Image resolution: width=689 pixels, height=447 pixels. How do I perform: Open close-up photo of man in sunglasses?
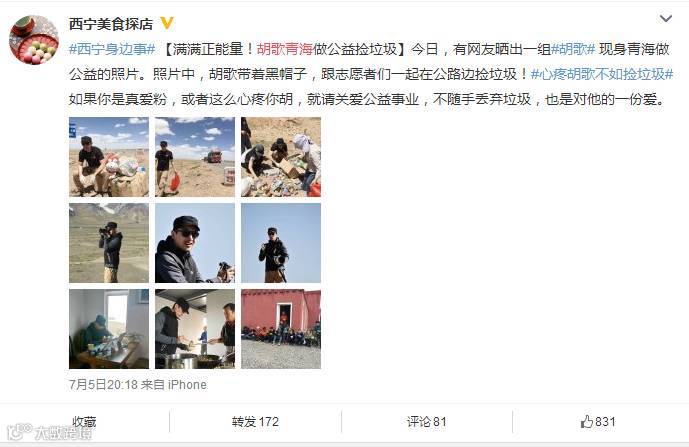tap(195, 243)
